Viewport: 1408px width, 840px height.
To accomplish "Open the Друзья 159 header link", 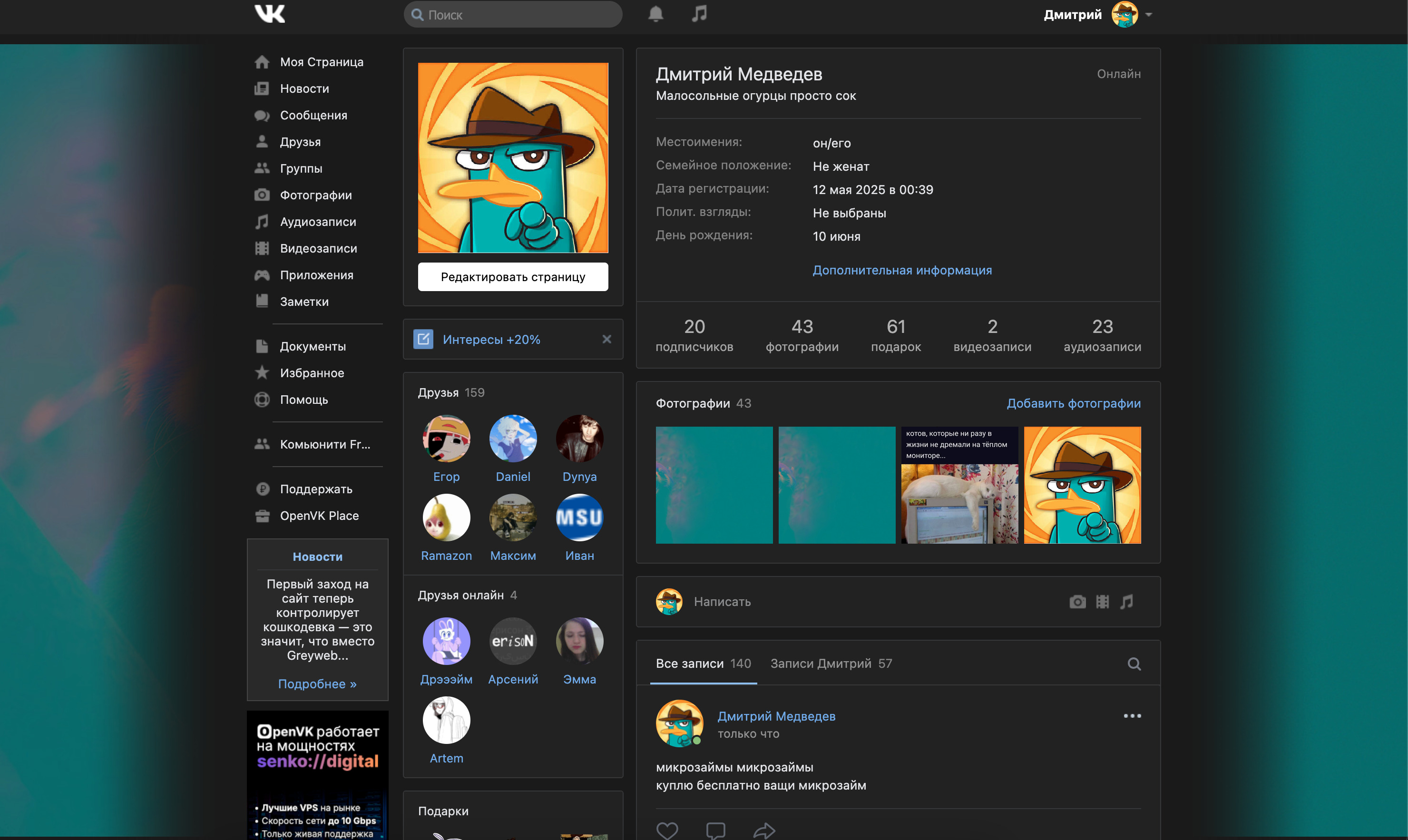I will point(451,392).
